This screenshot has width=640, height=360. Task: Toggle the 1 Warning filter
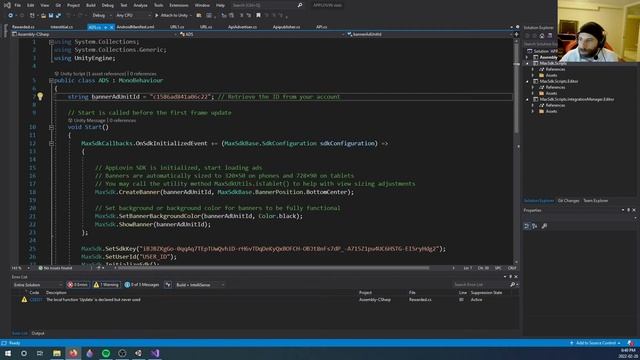point(106,284)
